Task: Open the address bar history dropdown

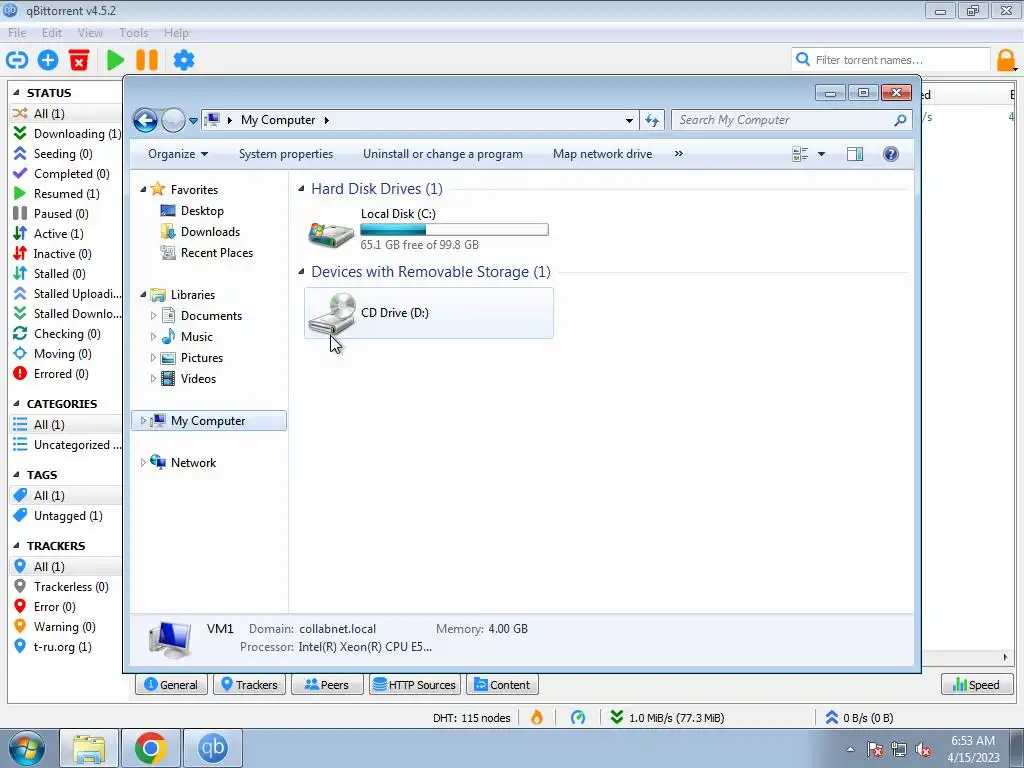Action: [x=629, y=120]
